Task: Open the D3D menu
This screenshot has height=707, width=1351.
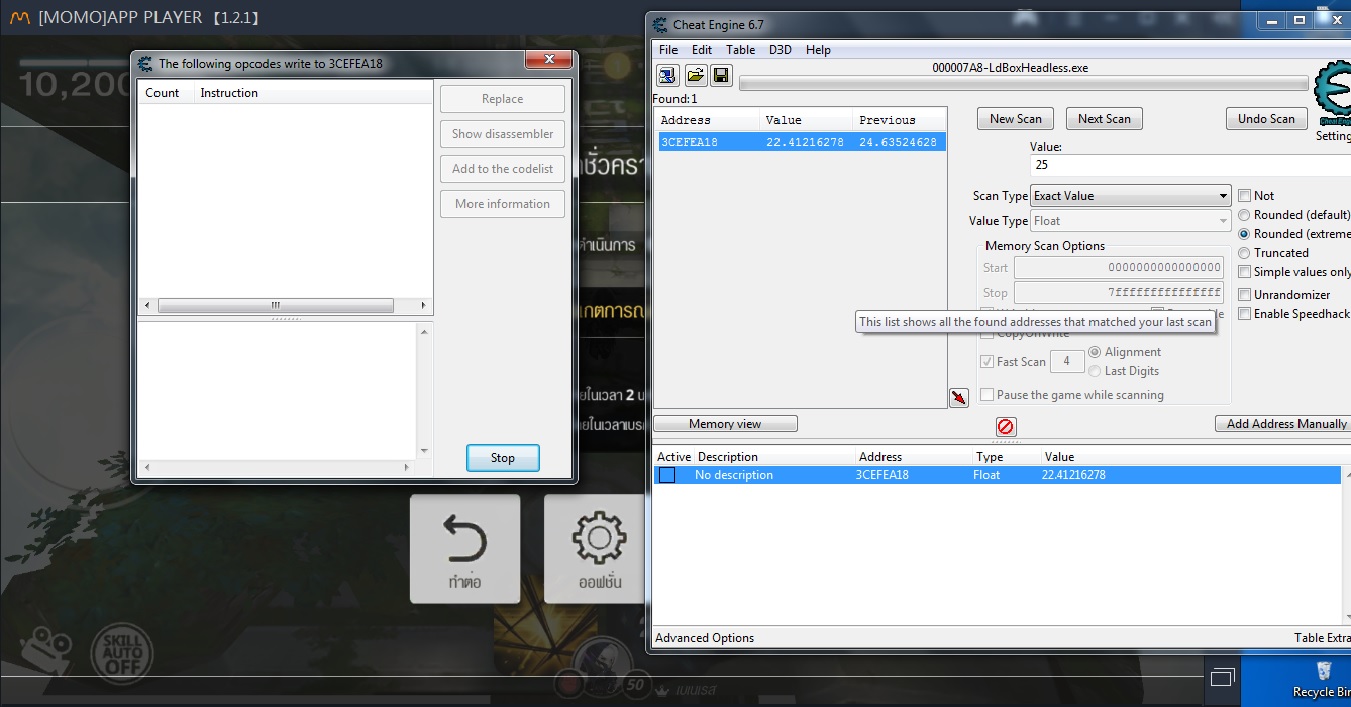Action: tap(780, 50)
